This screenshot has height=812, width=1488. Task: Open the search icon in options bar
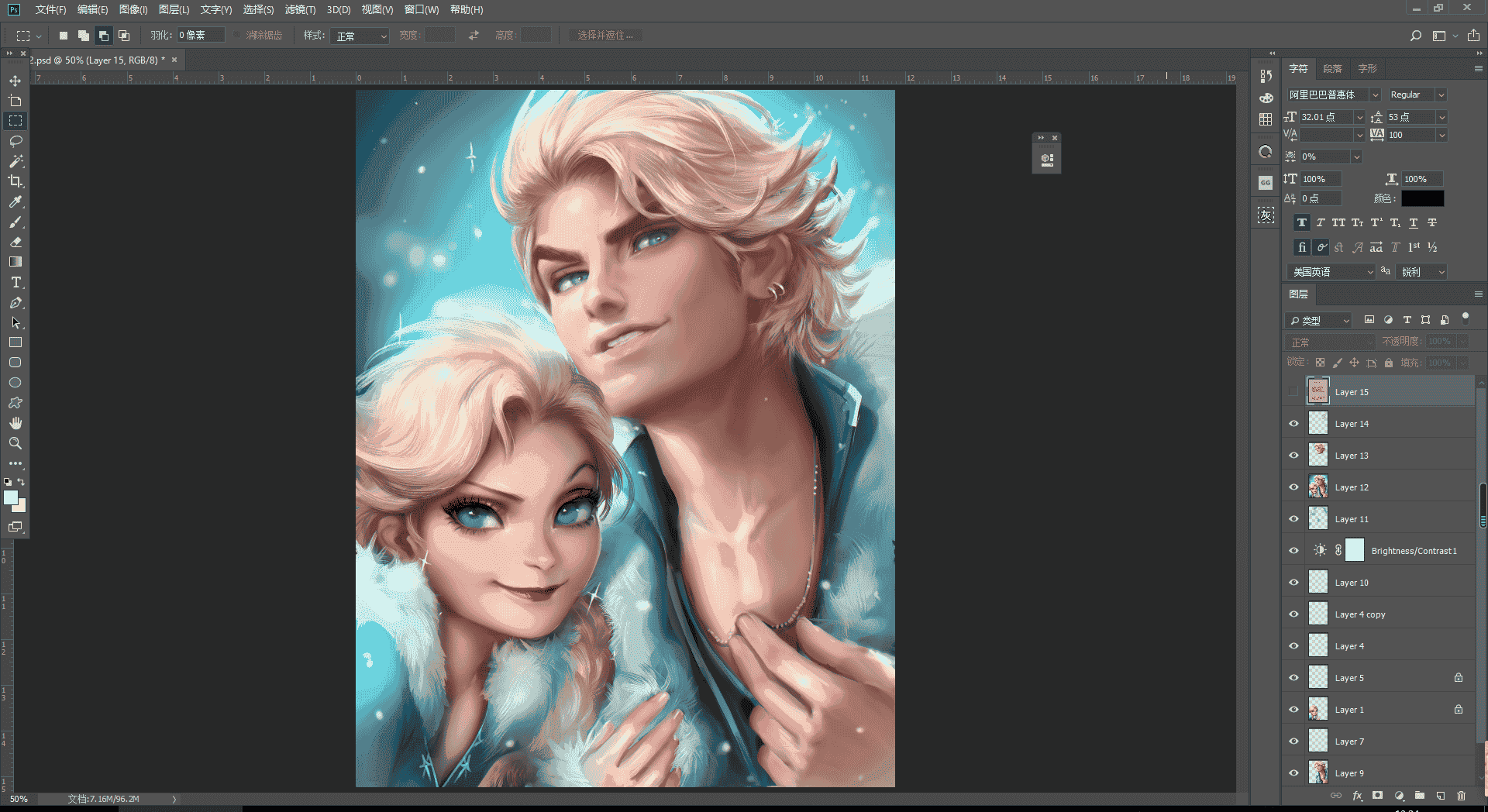pos(1416,36)
